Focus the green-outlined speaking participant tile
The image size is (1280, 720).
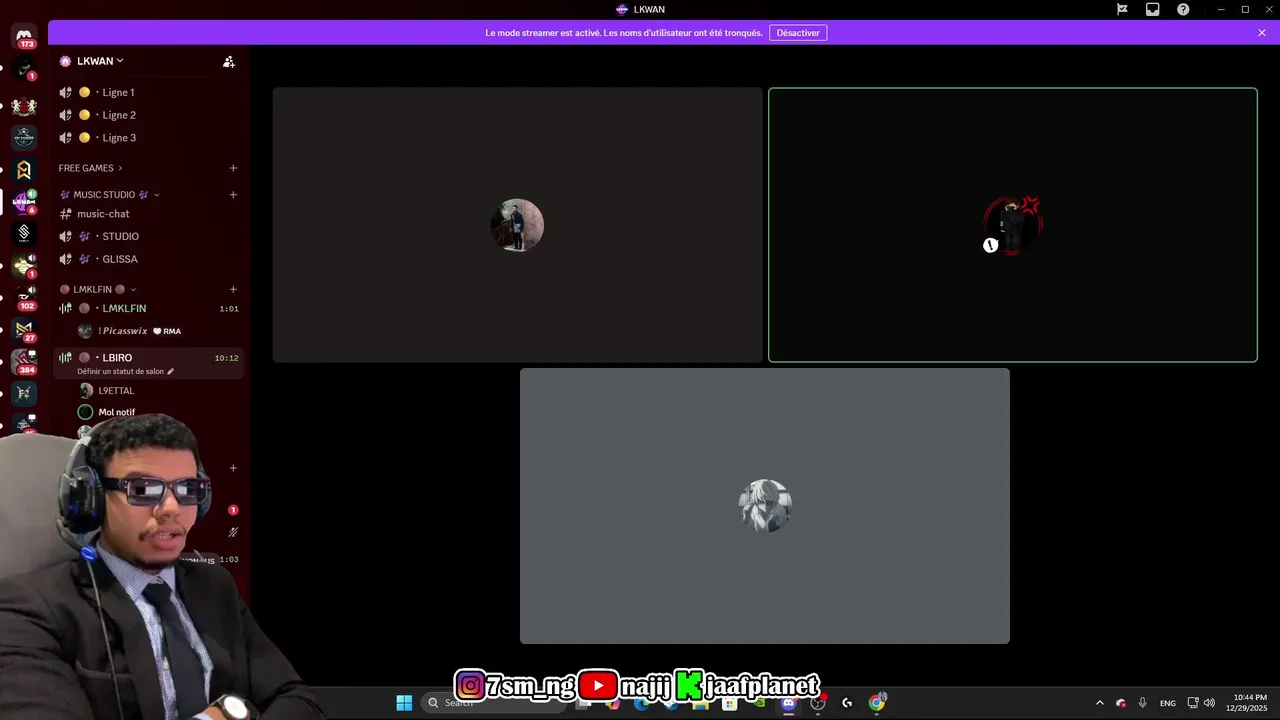click(1012, 225)
